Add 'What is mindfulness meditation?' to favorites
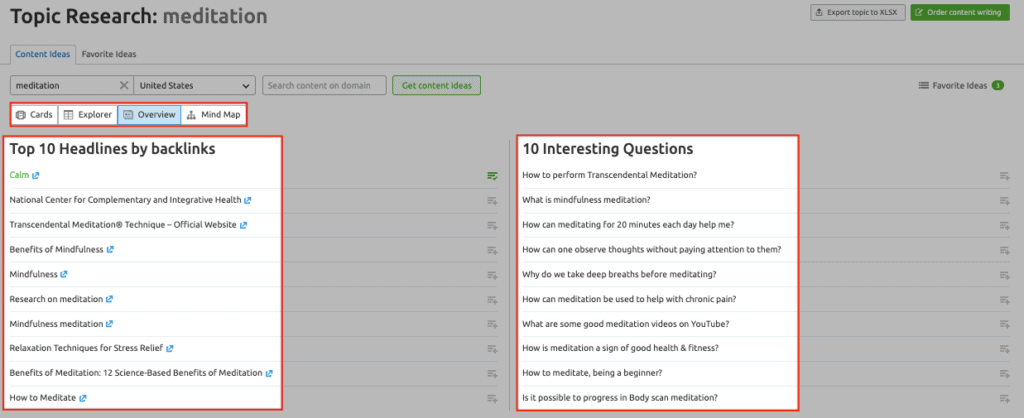The image size is (1024, 418). (1004, 200)
